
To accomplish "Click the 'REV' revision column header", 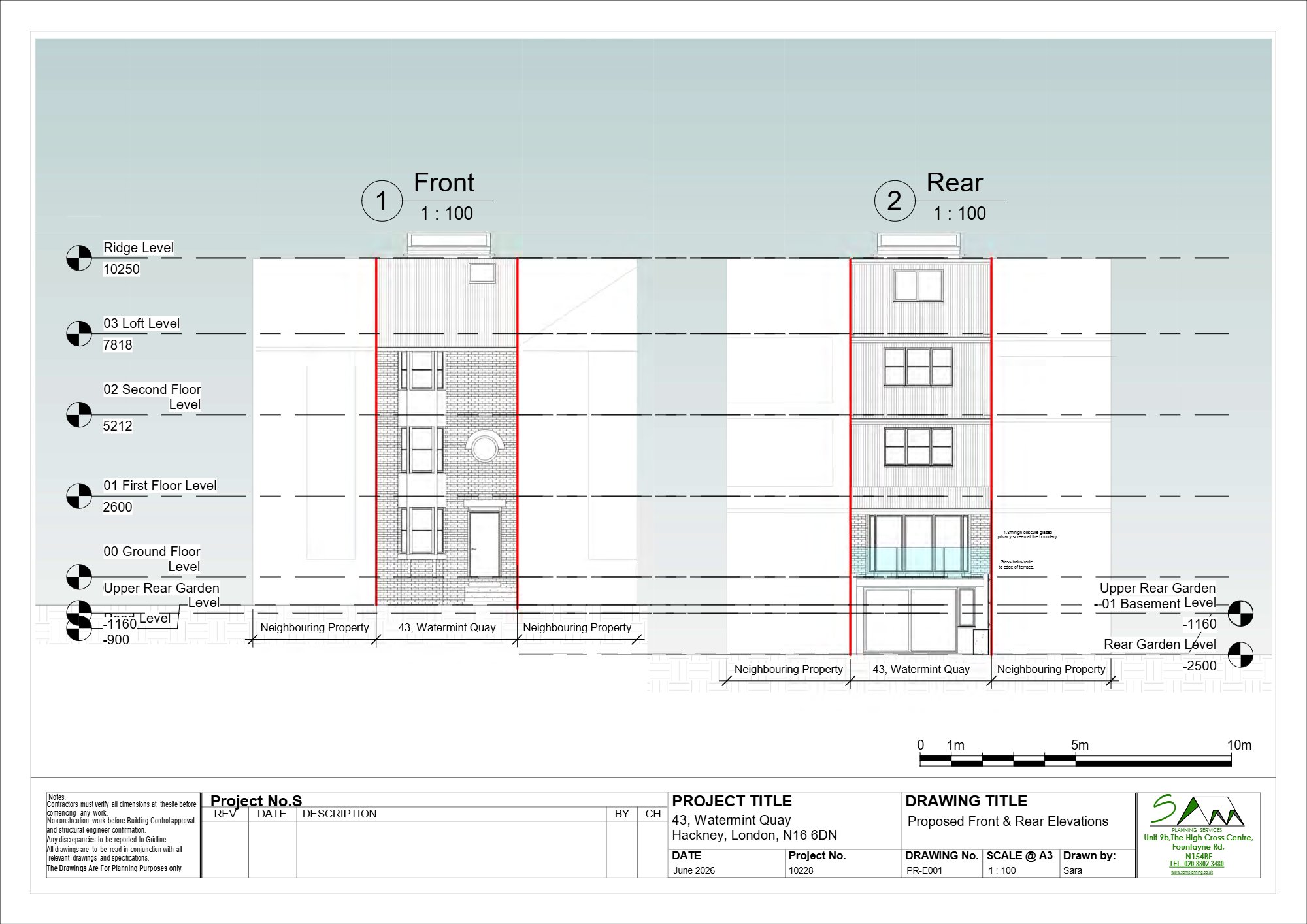I will click(x=225, y=814).
